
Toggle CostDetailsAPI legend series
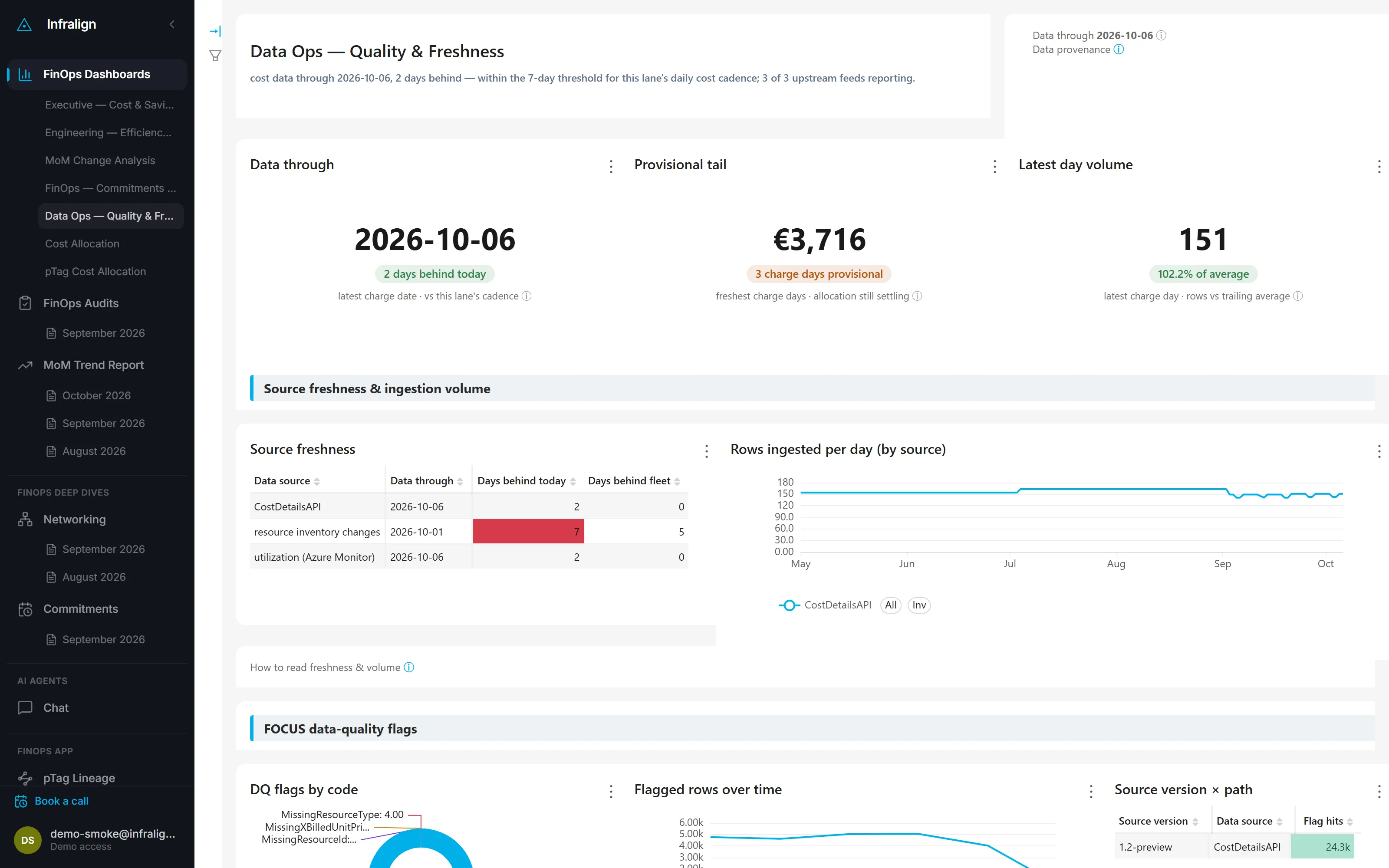825,605
